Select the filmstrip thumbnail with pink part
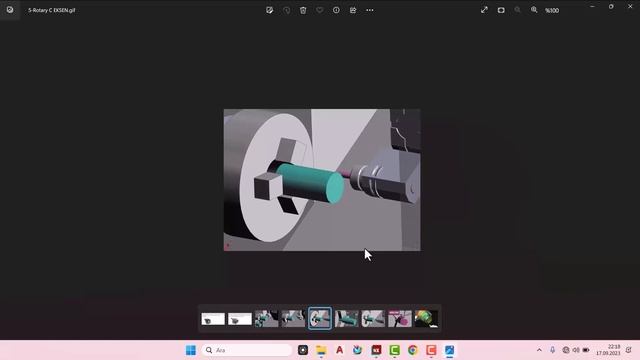The width and height of the screenshot is (640, 360). tap(400, 318)
